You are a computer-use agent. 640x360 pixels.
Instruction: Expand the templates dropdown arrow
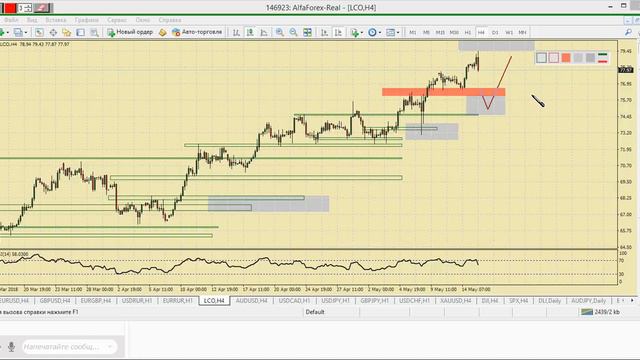[x=398, y=32]
